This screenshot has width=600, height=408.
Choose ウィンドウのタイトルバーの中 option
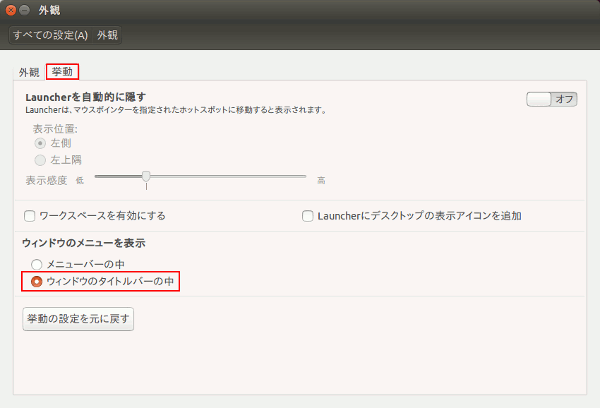[x=37, y=282]
